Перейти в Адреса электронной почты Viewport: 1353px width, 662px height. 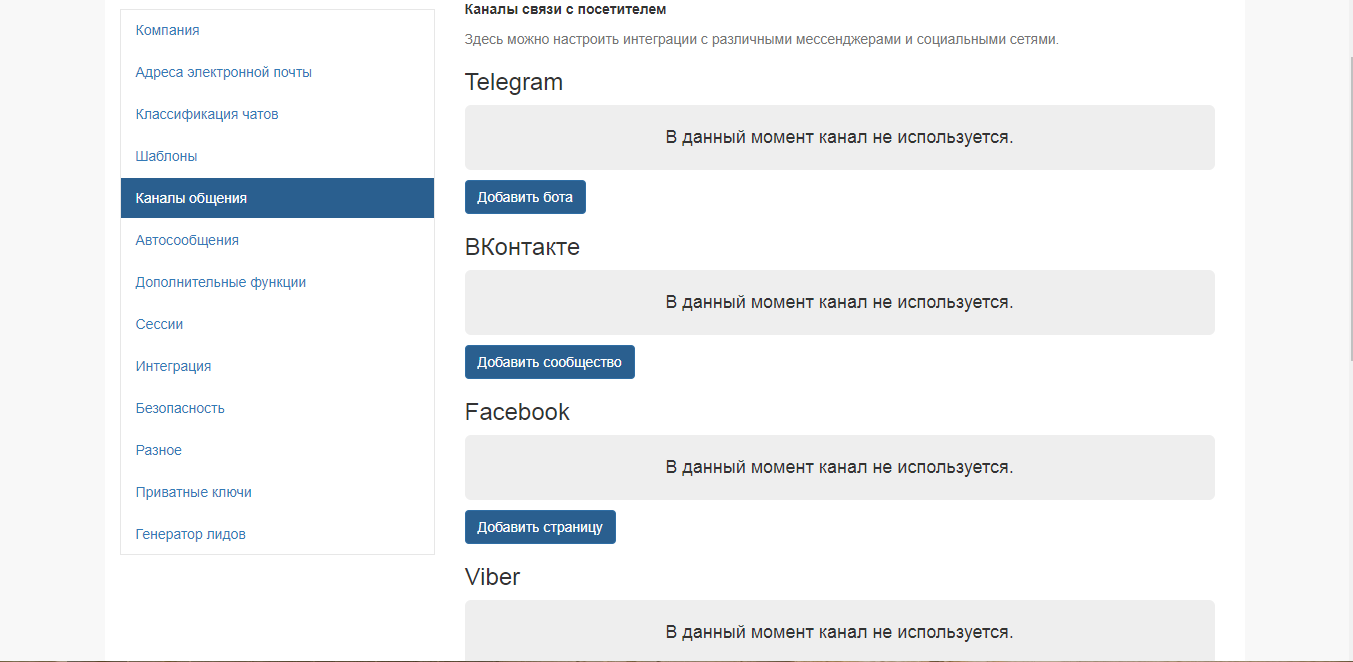tap(224, 72)
